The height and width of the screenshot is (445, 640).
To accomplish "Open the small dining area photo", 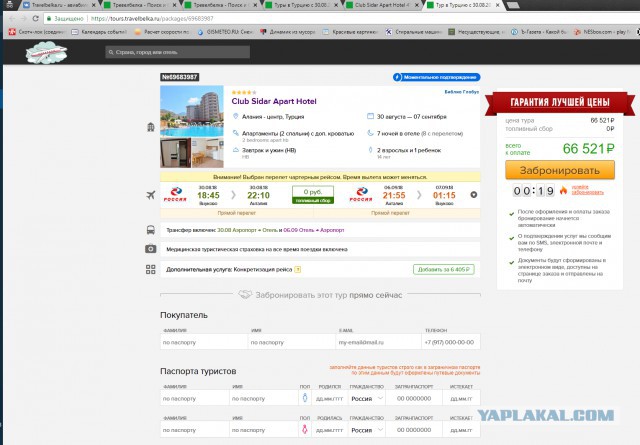I will click(208, 153).
